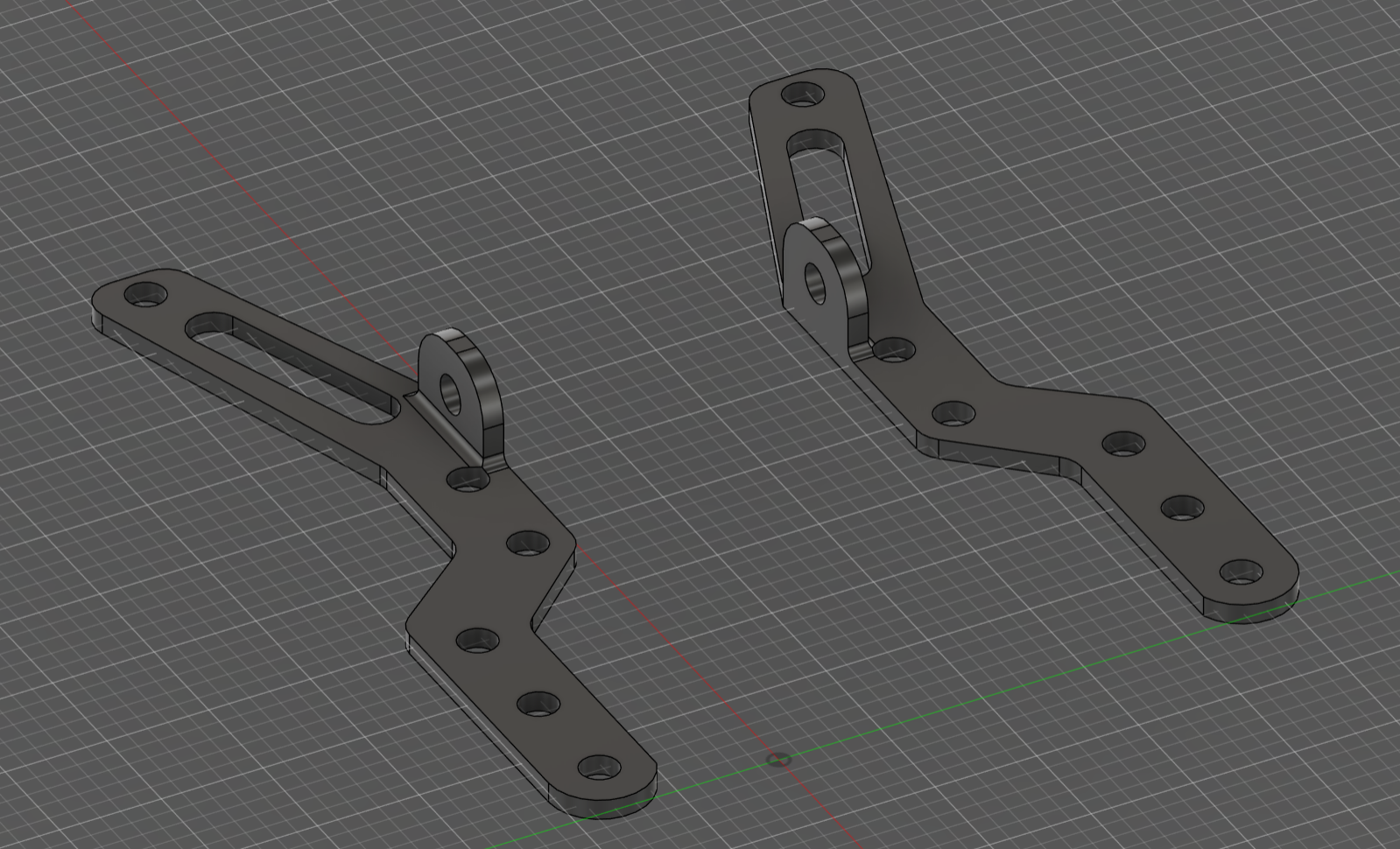The image size is (1400, 849).
Task: Select the hole in right bracket's upright tab
Action: 815,282
